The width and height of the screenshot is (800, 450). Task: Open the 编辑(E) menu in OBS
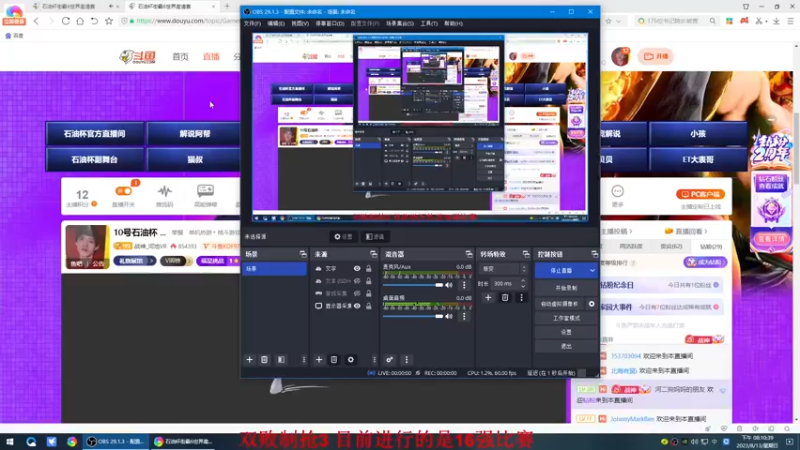tap(276, 23)
